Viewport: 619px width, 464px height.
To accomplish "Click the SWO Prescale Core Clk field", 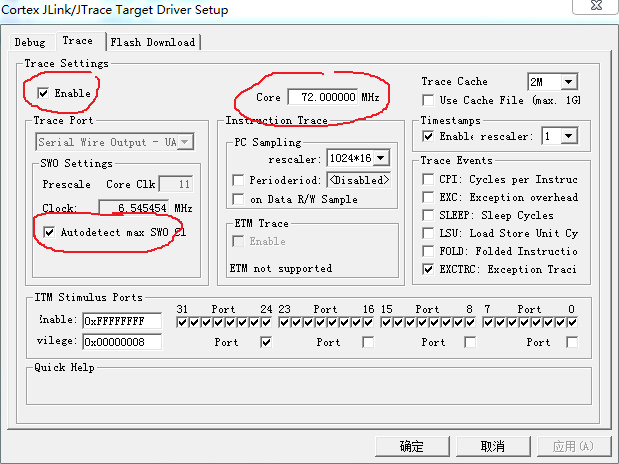I will click(x=176, y=184).
